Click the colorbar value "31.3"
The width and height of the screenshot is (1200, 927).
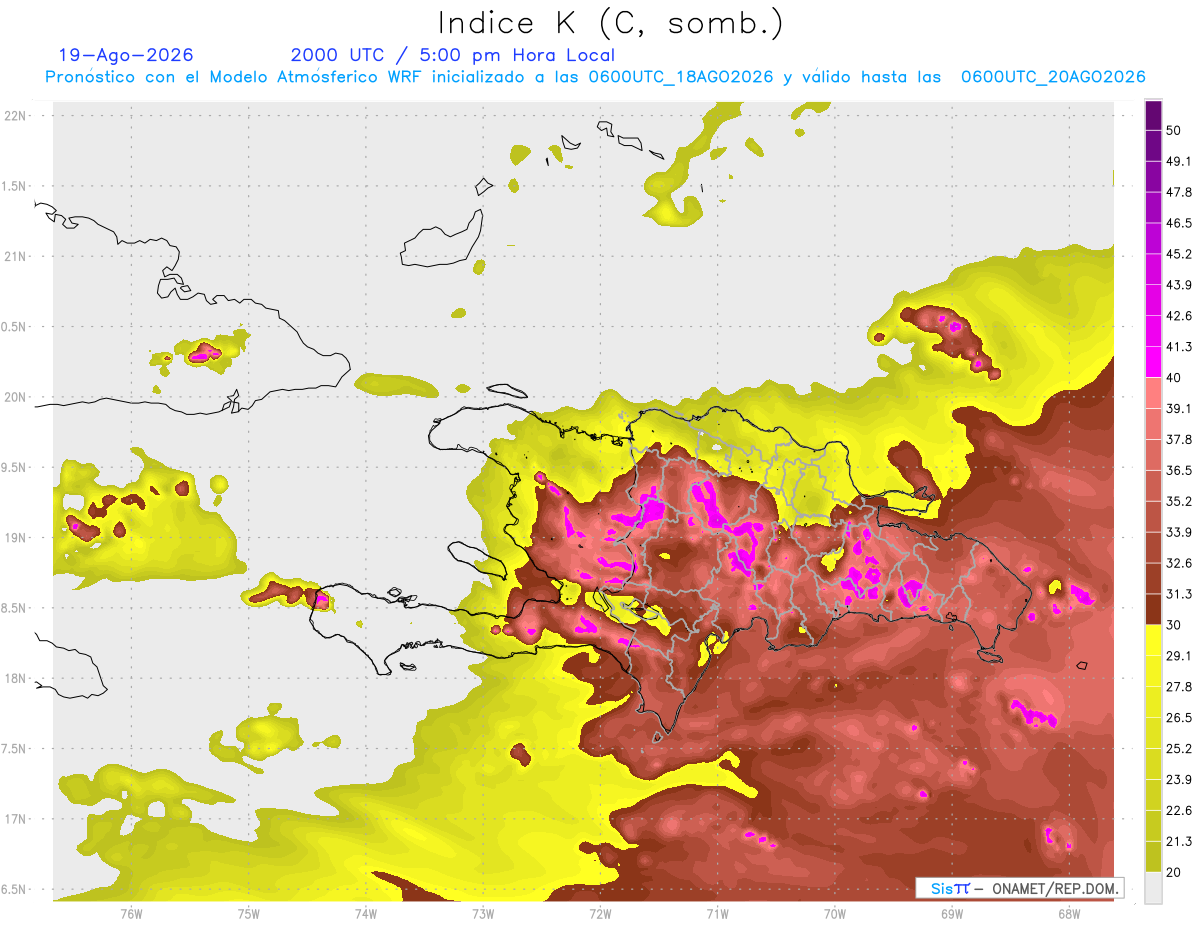pos(1179,594)
